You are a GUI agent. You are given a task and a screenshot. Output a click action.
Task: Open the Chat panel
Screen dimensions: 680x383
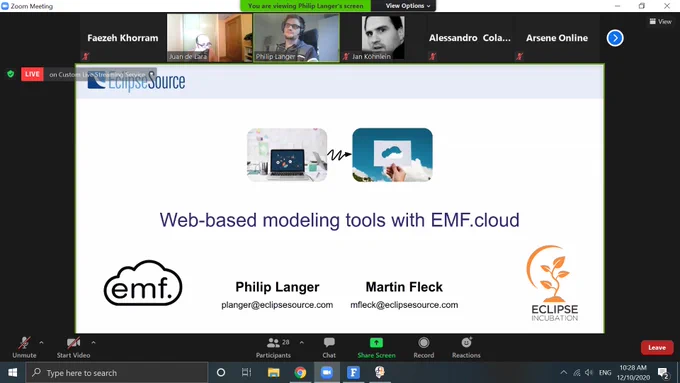tap(329, 347)
